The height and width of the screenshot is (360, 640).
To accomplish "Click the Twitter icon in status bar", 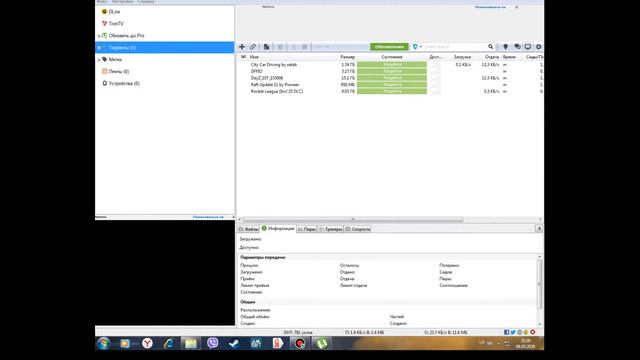I will coord(513,333).
